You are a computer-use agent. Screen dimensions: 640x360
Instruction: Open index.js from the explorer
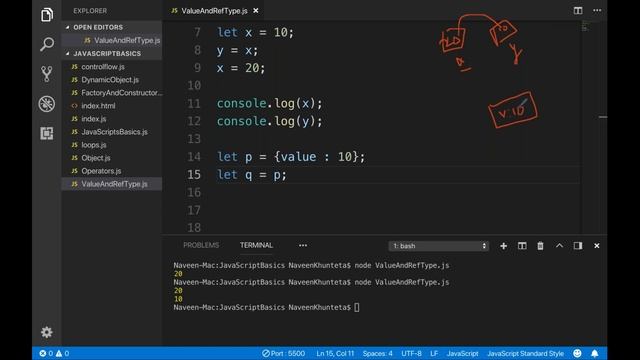tap(93, 119)
